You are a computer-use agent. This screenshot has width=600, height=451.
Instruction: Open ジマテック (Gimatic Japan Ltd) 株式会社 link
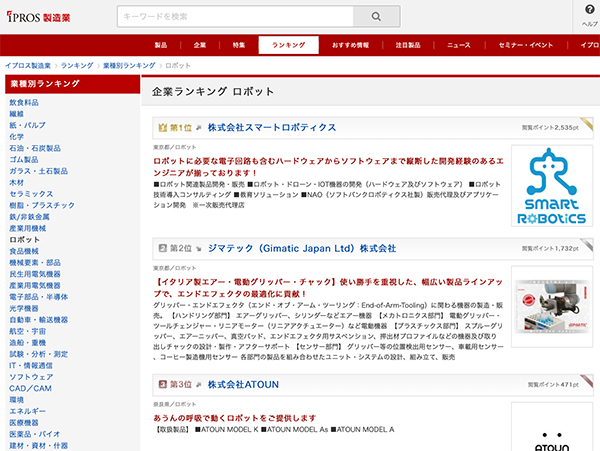pyautogui.click(x=302, y=248)
